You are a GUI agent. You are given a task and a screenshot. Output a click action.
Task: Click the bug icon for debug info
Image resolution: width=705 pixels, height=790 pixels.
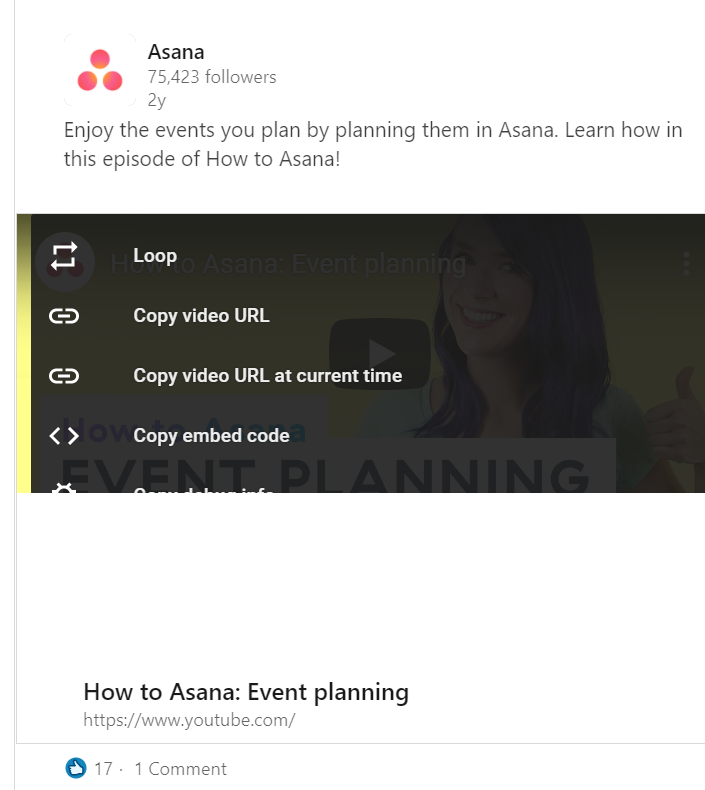point(64,488)
